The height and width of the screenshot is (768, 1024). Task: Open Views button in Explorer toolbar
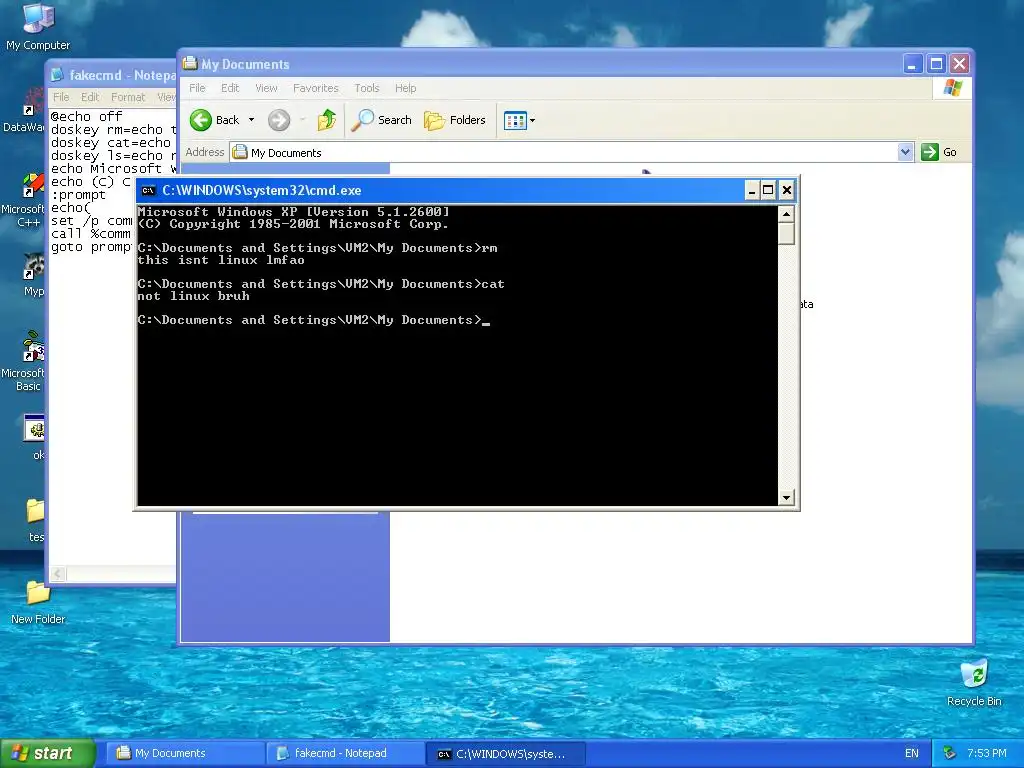pos(515,120)
